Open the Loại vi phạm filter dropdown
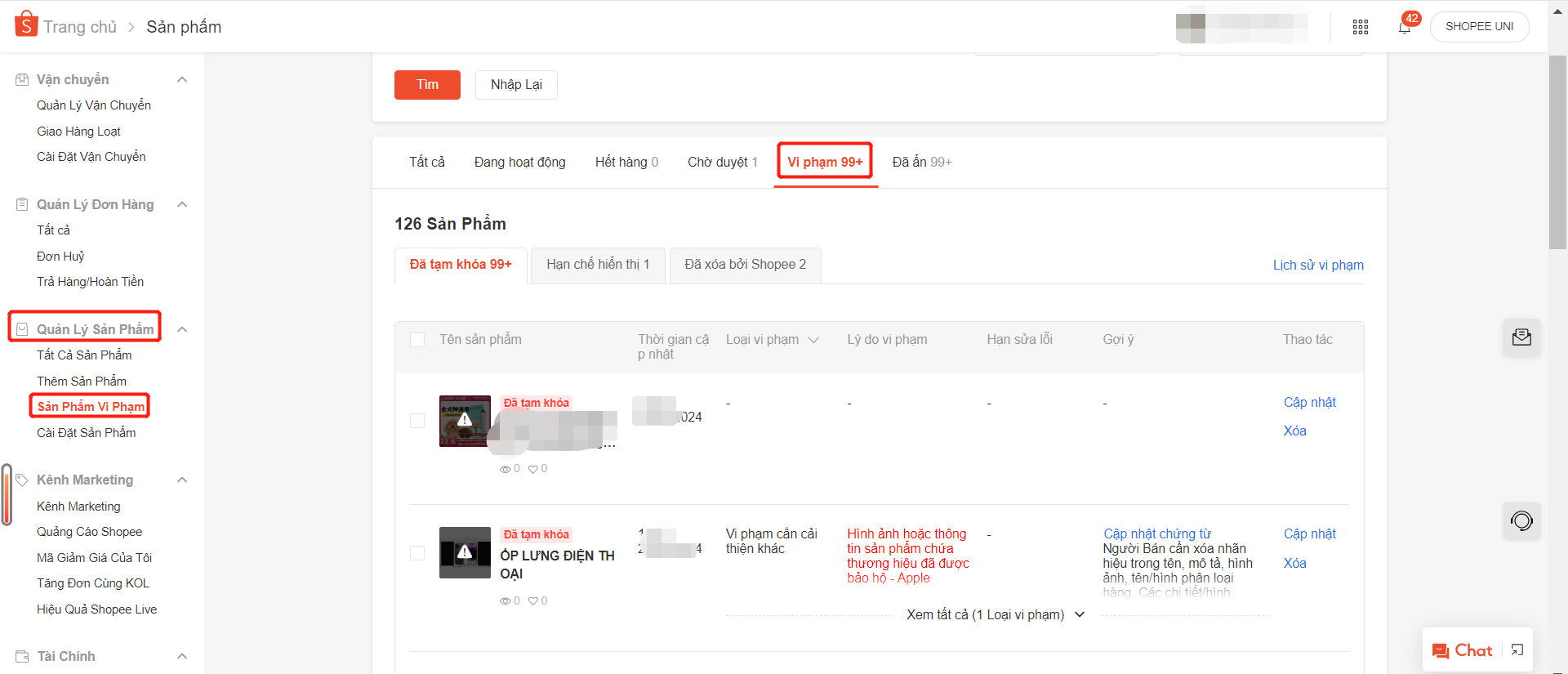The image size is (1568, 674). [813, 340]
